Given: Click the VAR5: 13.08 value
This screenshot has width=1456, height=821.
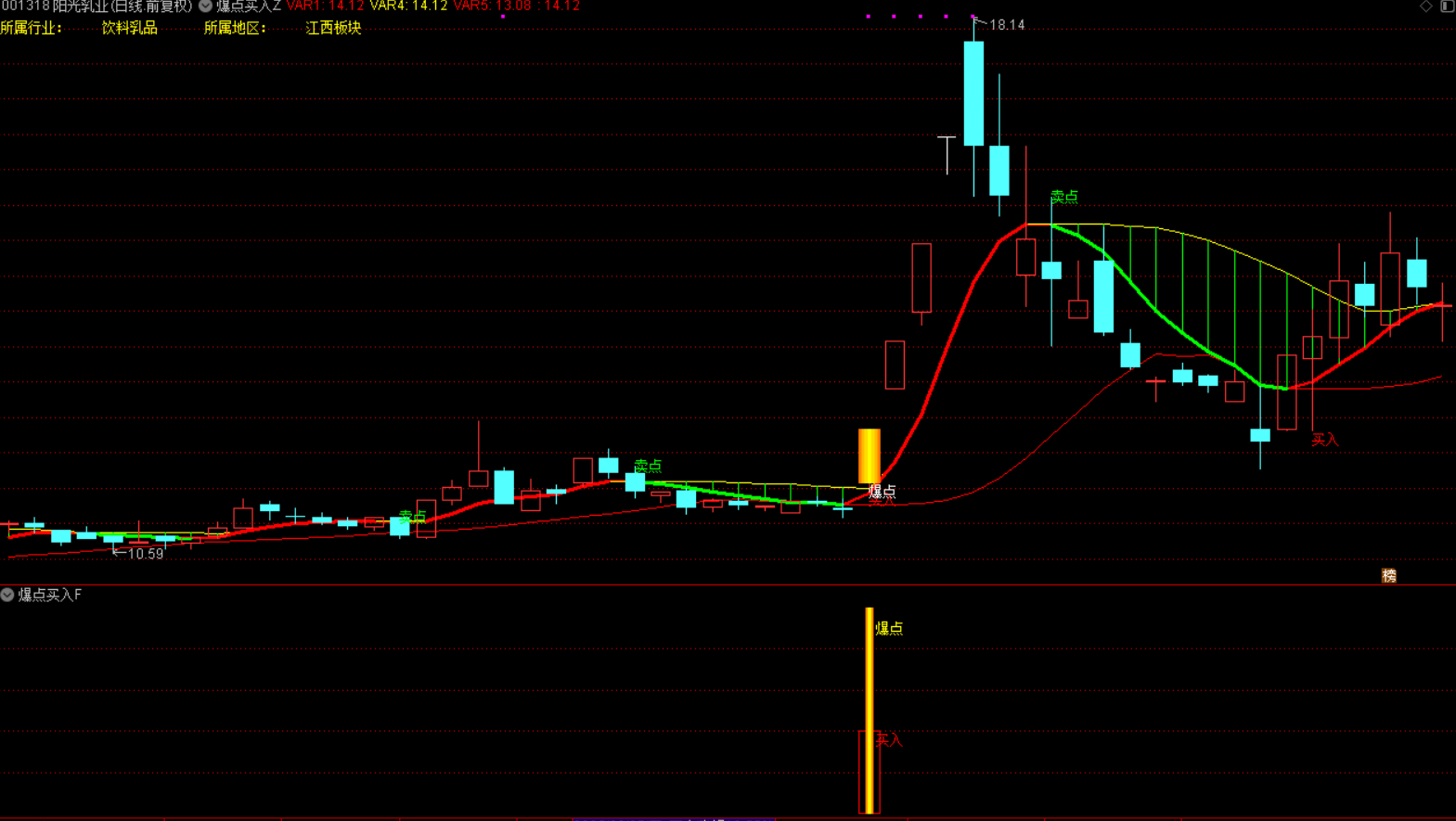Looking at the screenshot, I should 493,6.
